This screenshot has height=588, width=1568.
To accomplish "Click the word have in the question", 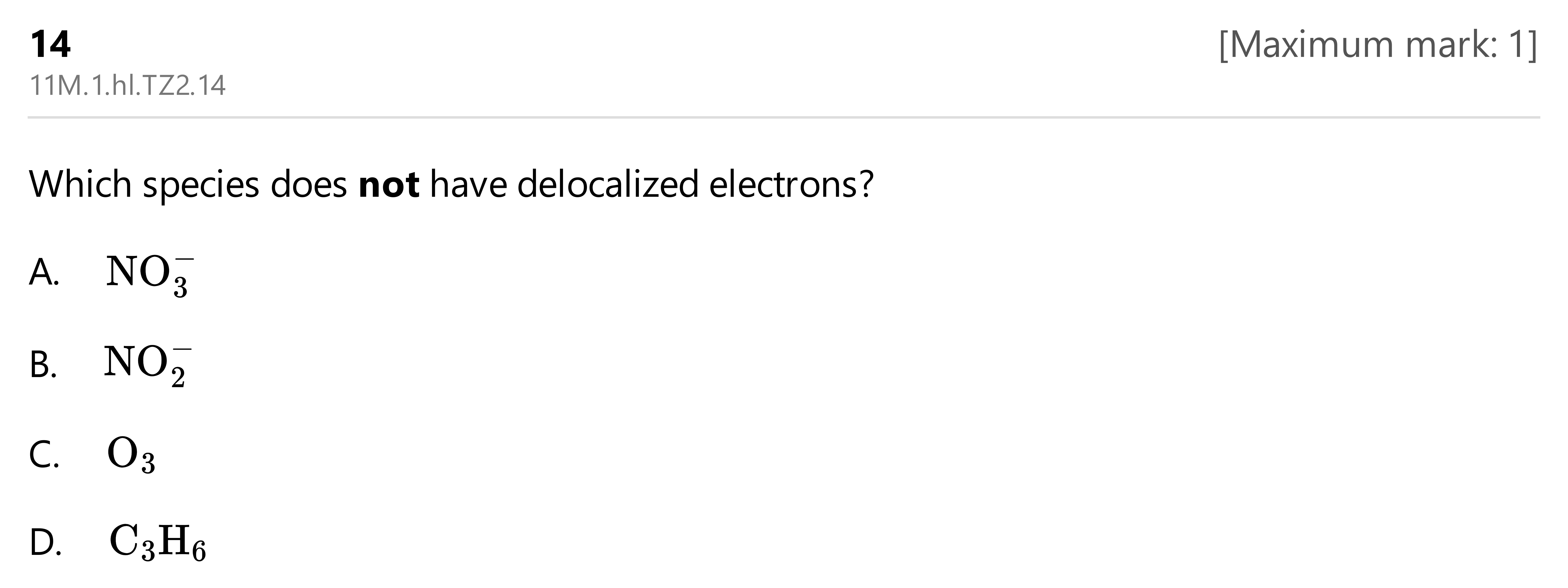I will tap(468, 184).
